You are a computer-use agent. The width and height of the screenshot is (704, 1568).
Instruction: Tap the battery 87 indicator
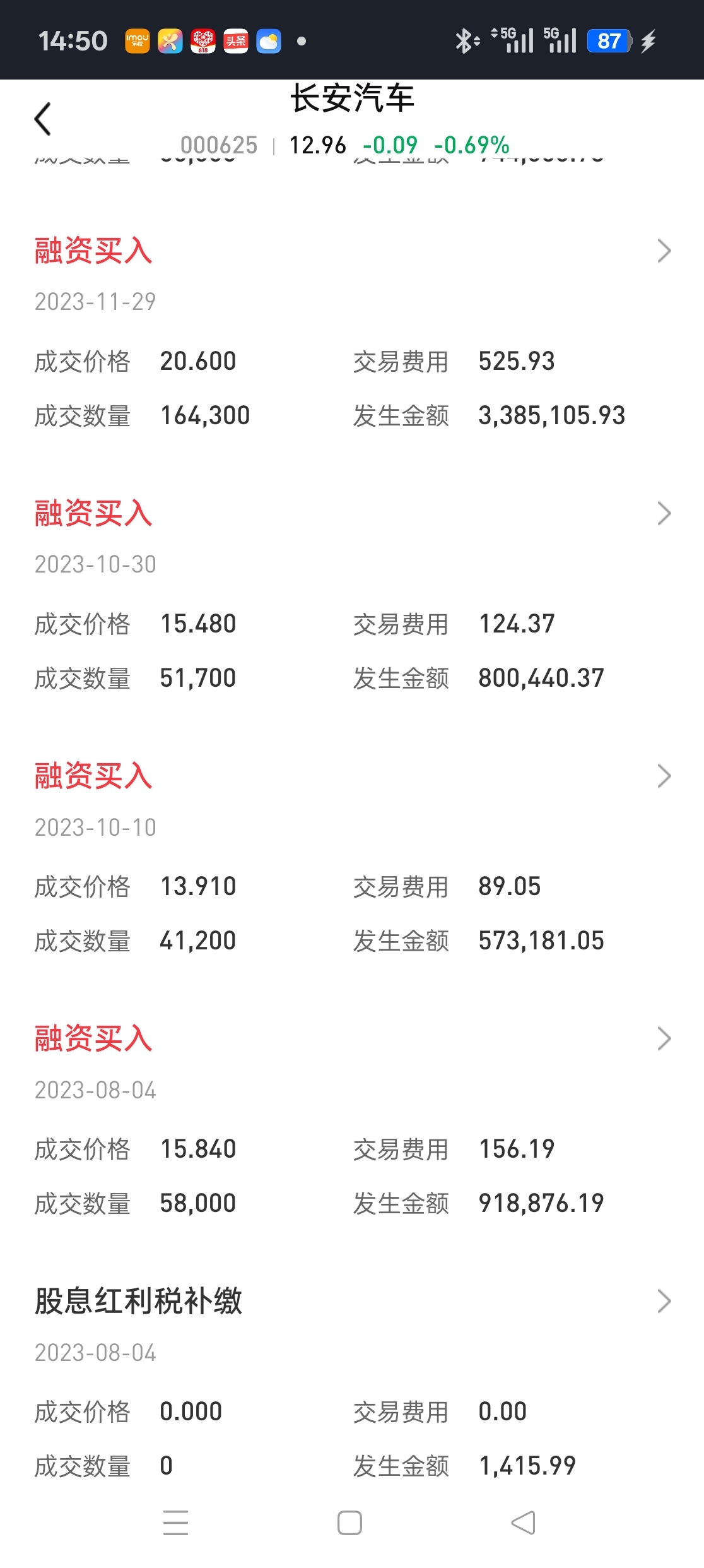coord(609,41)
